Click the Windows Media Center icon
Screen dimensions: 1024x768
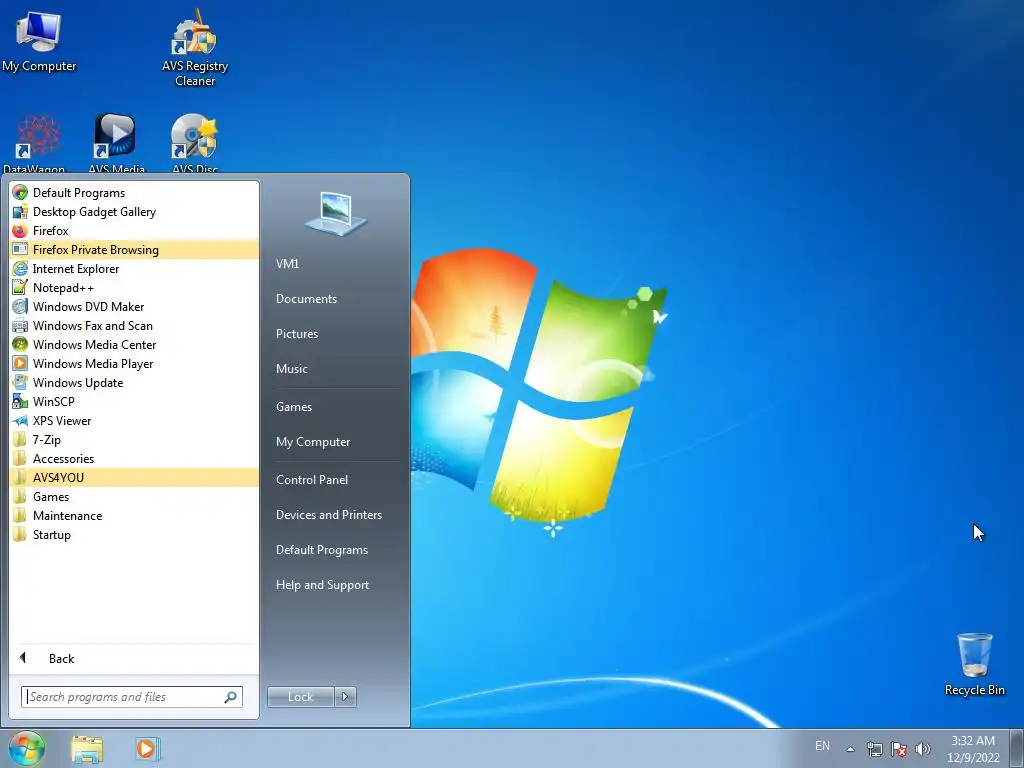click(x=20, y=344)
